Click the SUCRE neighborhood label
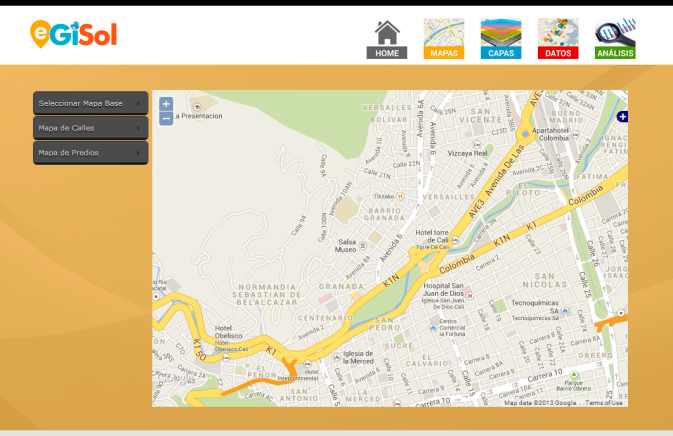Viewport: 673px width, 436px height. point(399,345)
